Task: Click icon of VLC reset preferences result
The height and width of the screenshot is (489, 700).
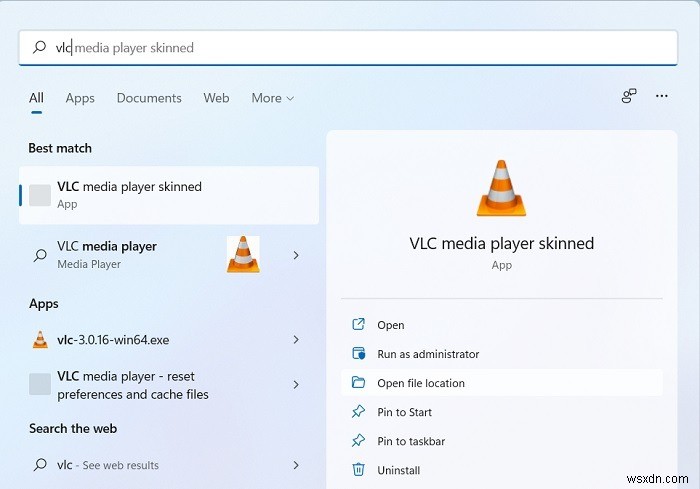Action: point(40,385)
